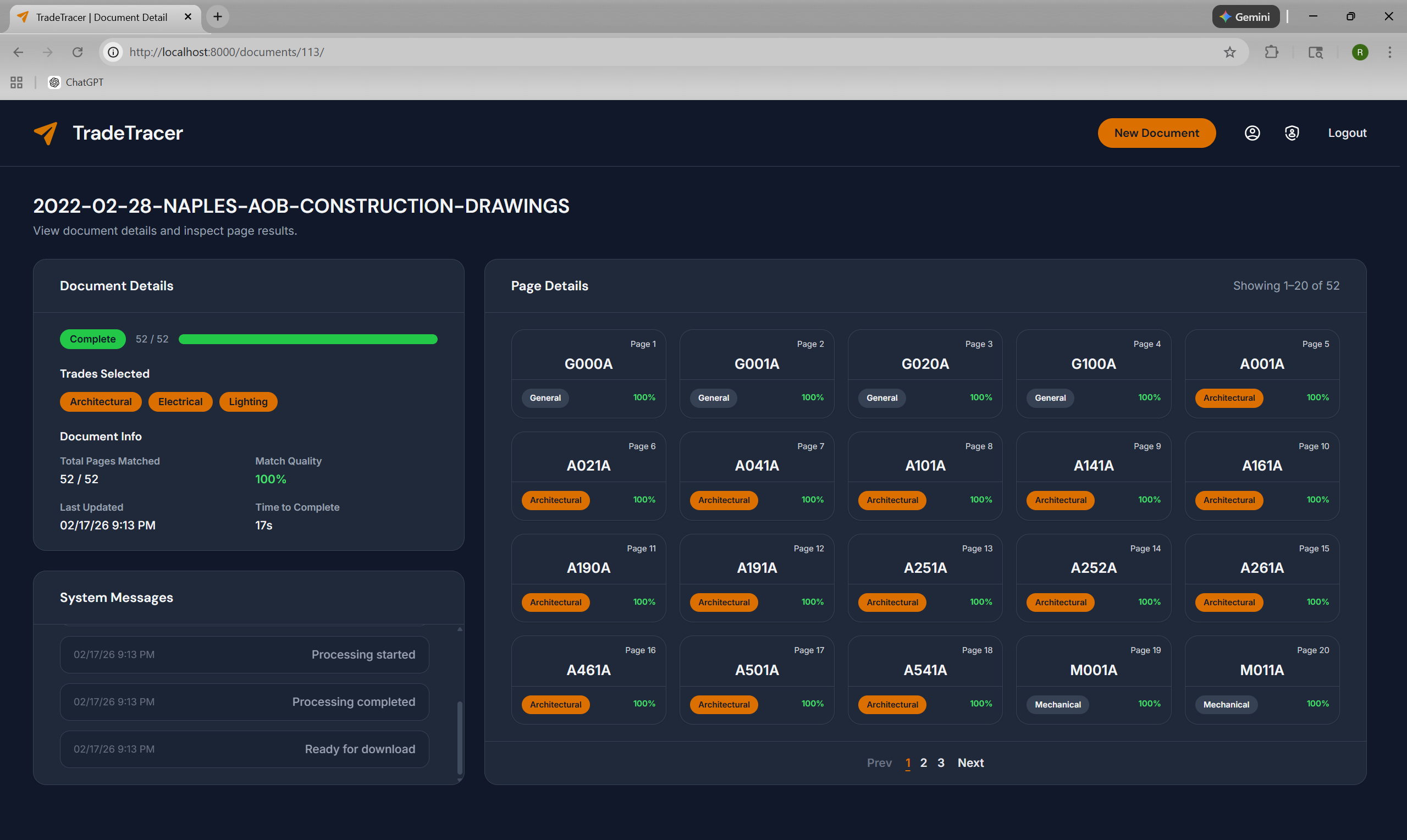This screenshot has height=840, width=1407.
Task: Click the browser forward arrow
Action: pyautogui.click(x=47, y=52)
